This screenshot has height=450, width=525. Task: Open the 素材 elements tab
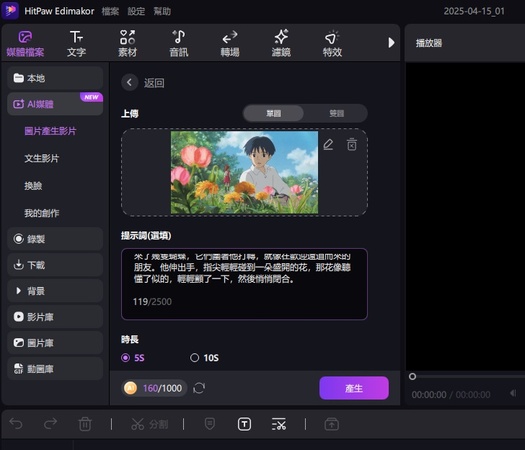pos(128,44)
